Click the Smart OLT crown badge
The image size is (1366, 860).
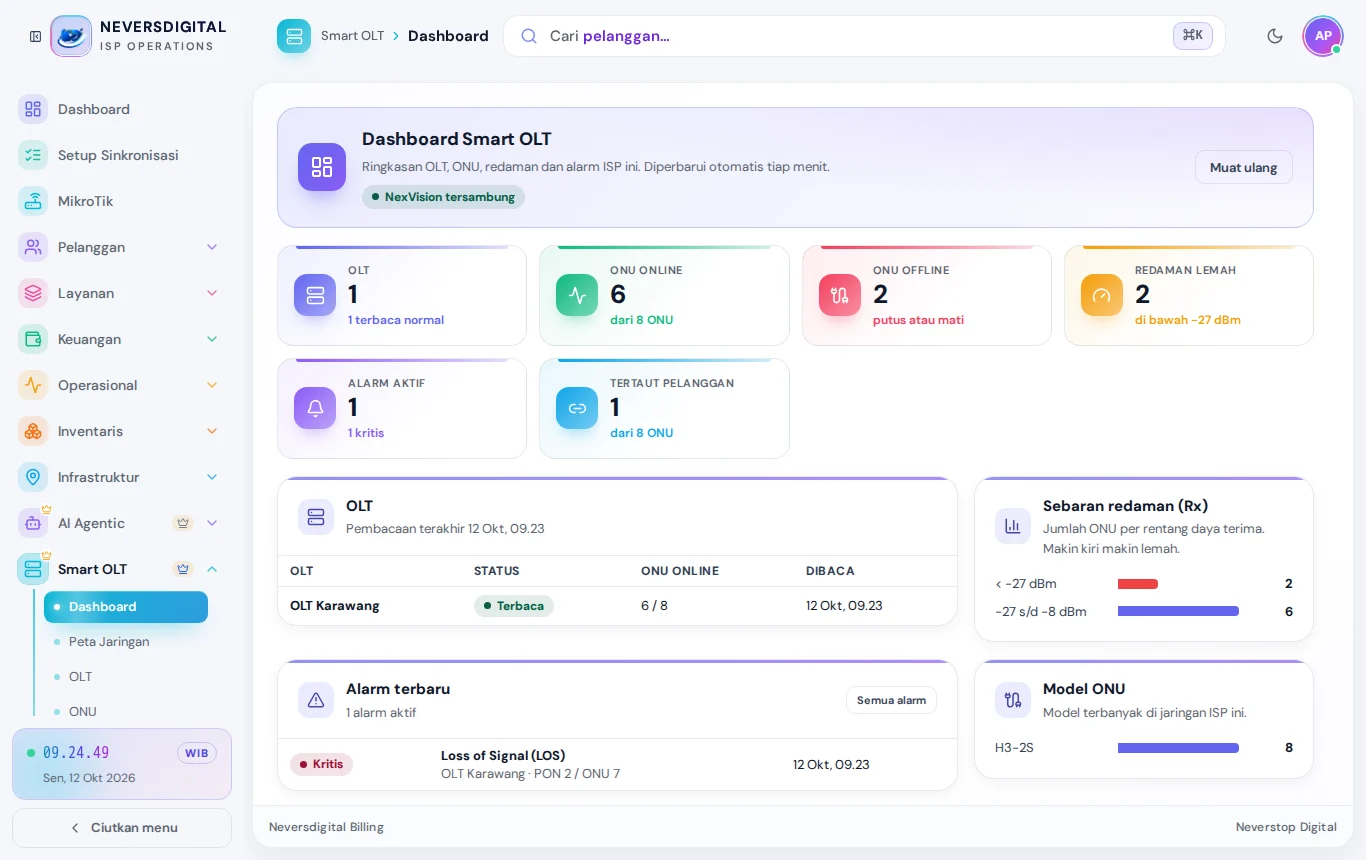point(183,569)
